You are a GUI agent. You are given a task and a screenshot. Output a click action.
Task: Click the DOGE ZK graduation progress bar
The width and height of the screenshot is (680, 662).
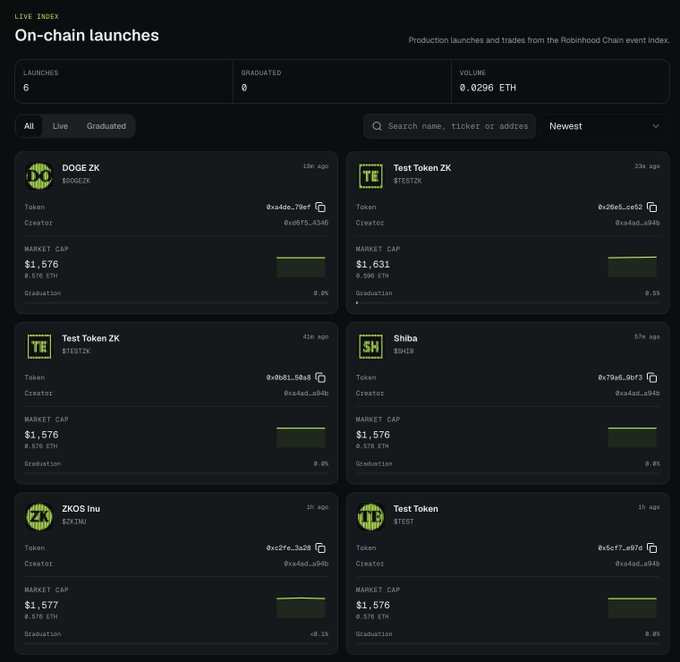pos(176,303)
